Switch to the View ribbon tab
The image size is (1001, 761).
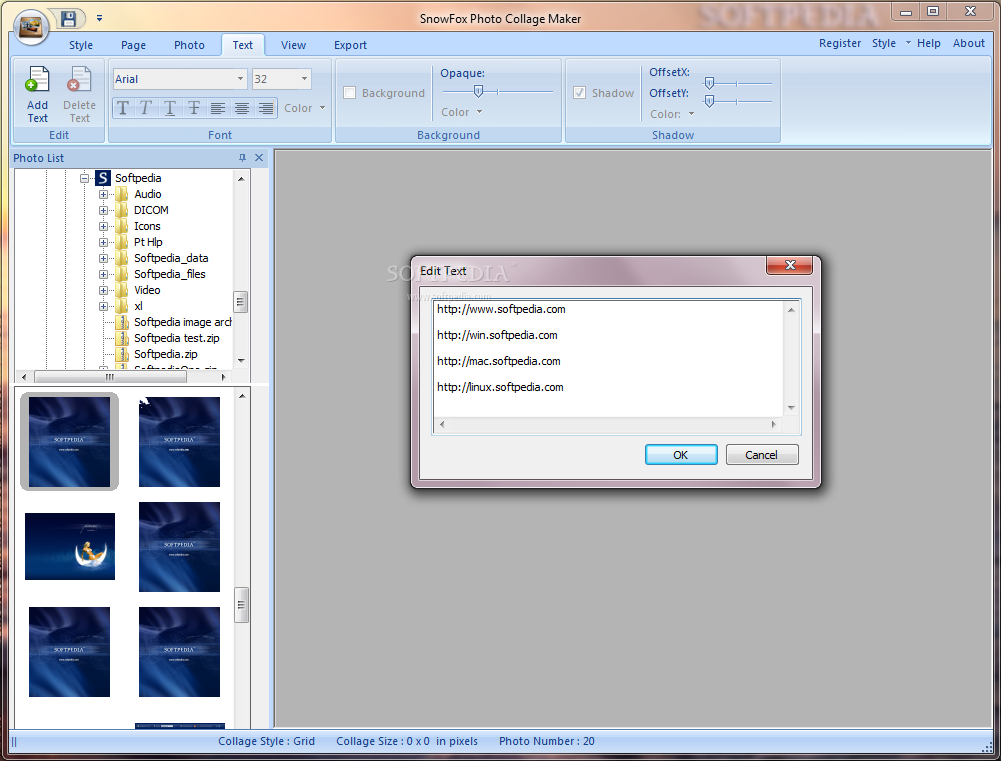293,45
